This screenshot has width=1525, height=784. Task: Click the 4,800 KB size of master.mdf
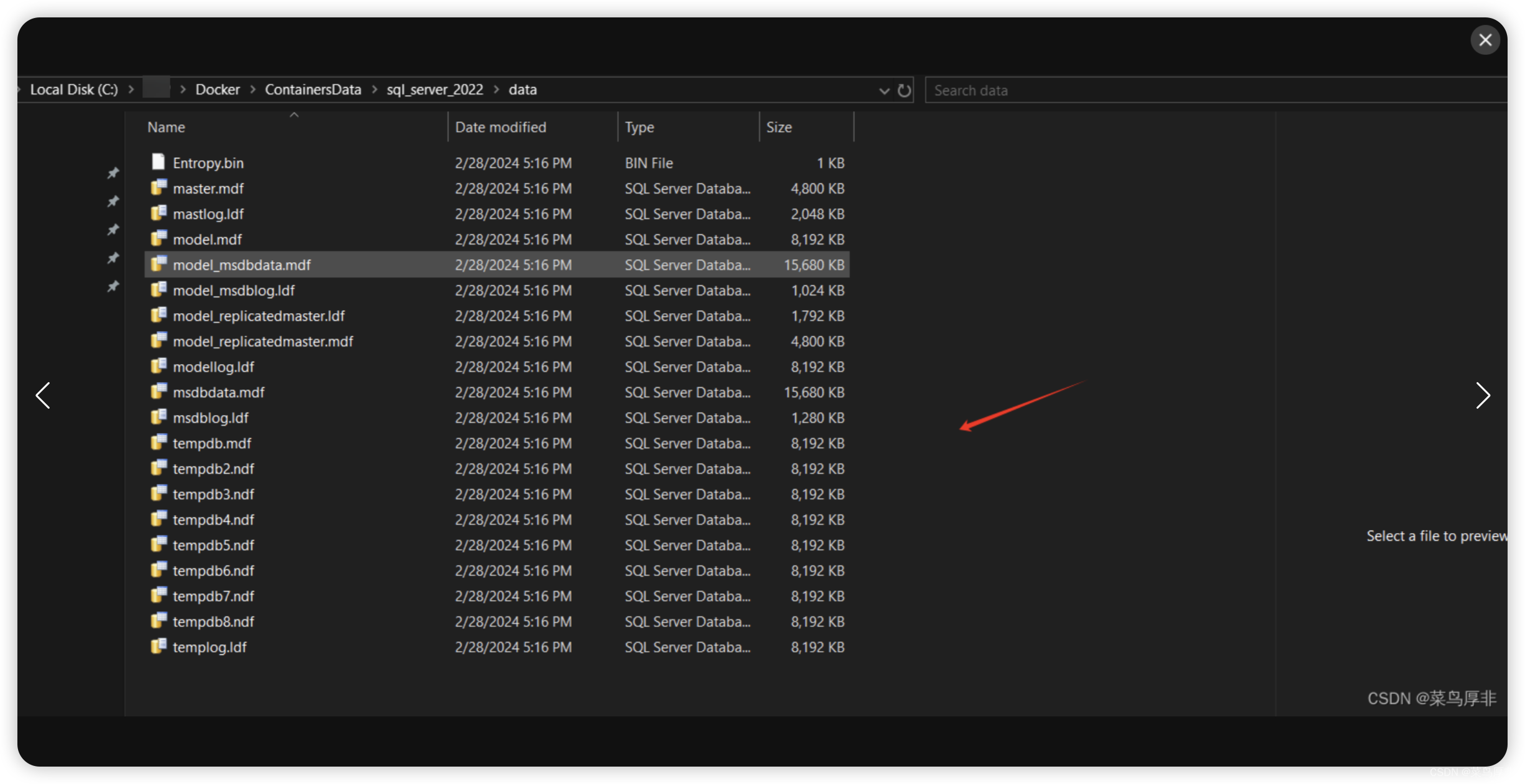(x=817, y=188)
